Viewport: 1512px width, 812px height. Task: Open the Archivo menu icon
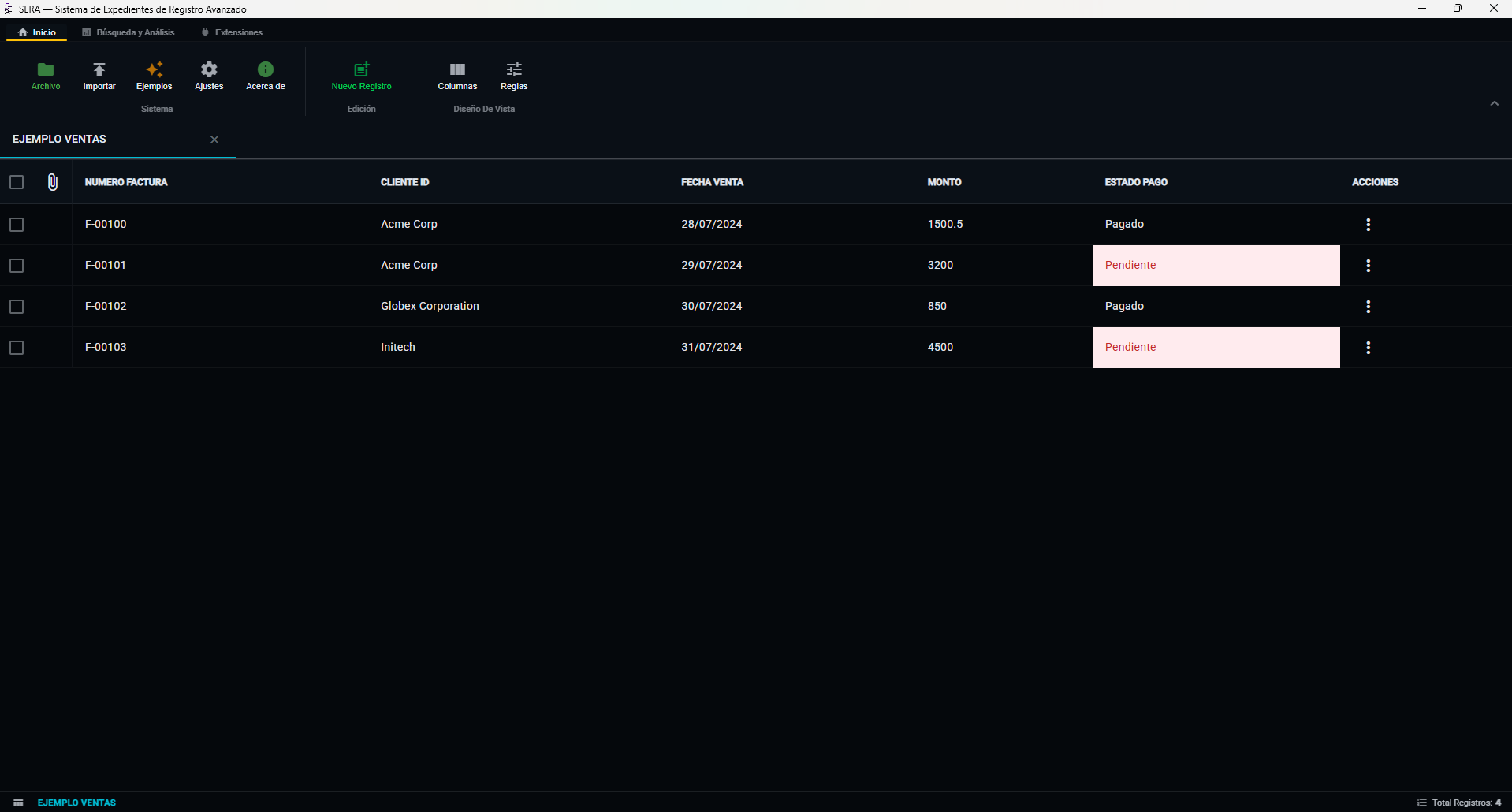[46, 69]
